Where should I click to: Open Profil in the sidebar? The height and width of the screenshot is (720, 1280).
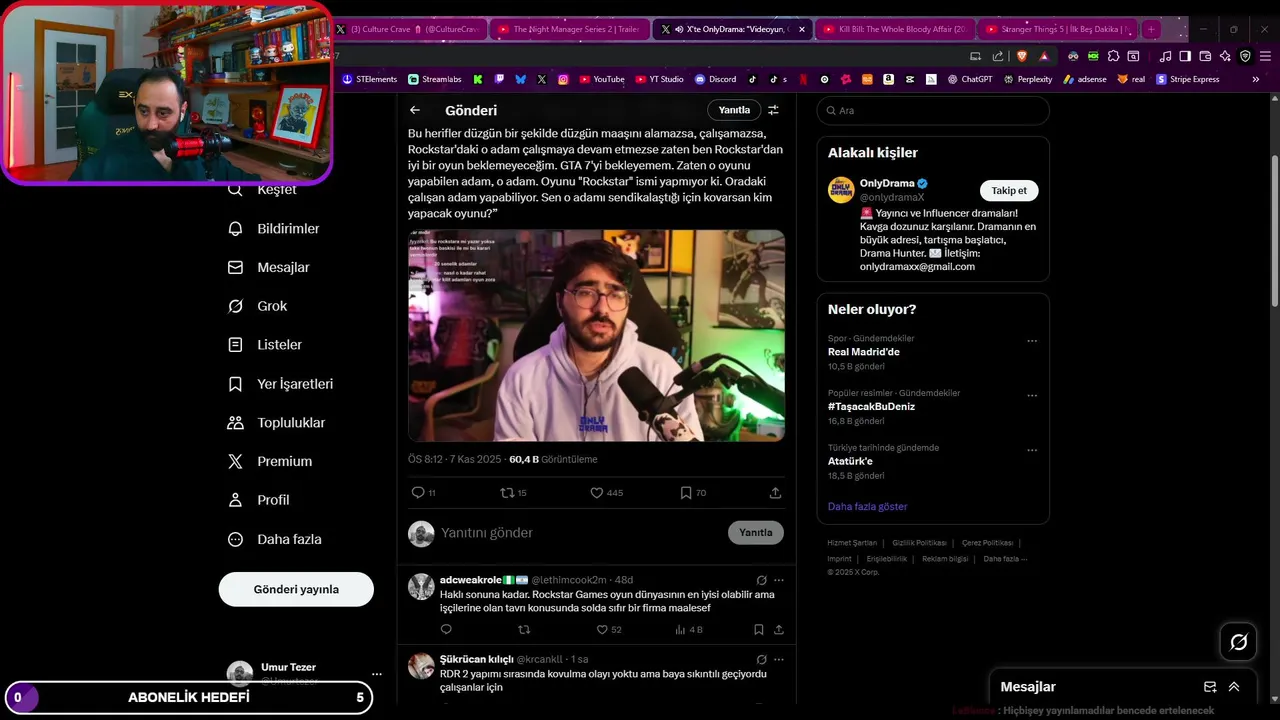[x=258, y=500]
